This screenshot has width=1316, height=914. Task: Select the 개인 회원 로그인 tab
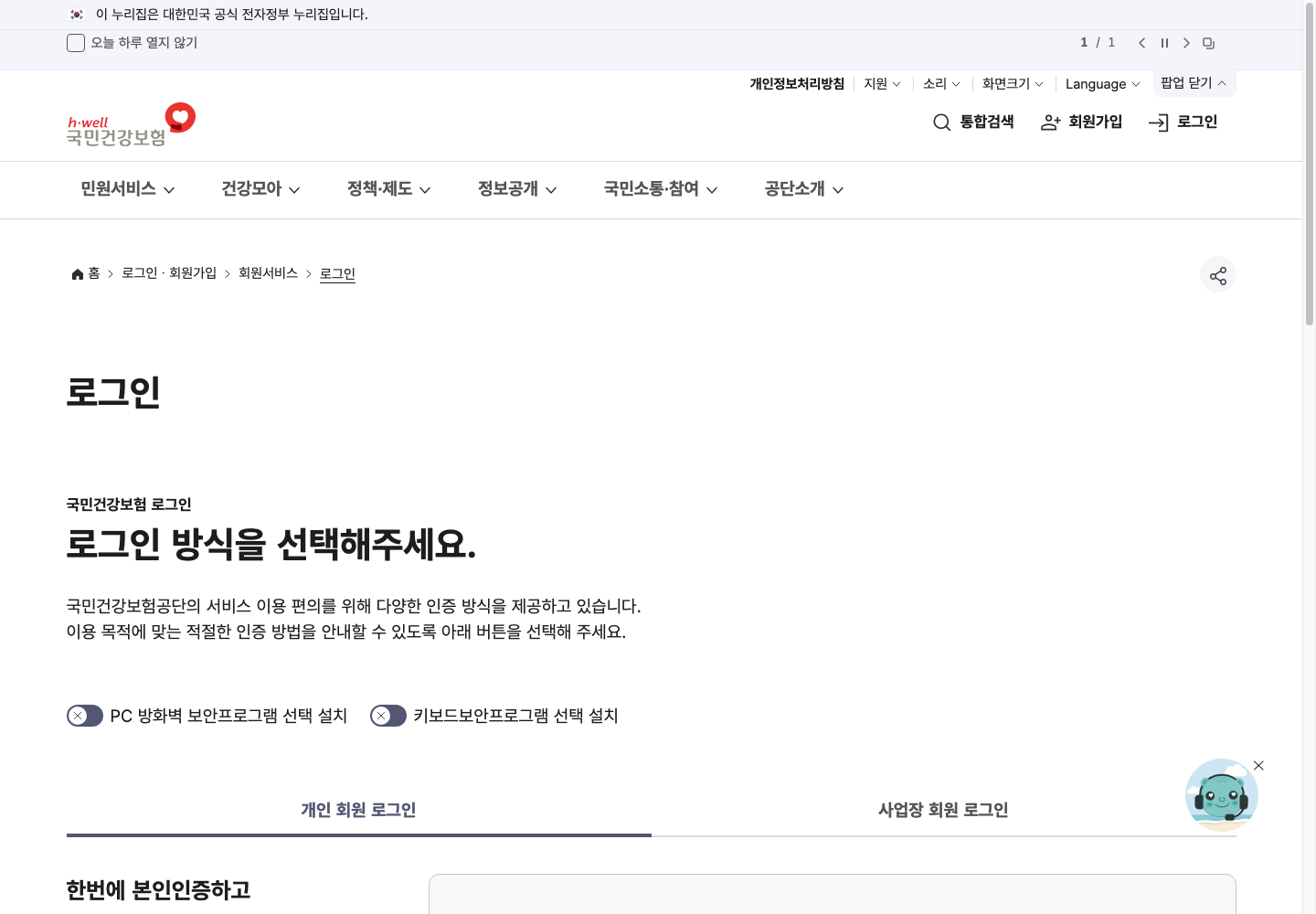pyautogui.click(x=358, y=810)
